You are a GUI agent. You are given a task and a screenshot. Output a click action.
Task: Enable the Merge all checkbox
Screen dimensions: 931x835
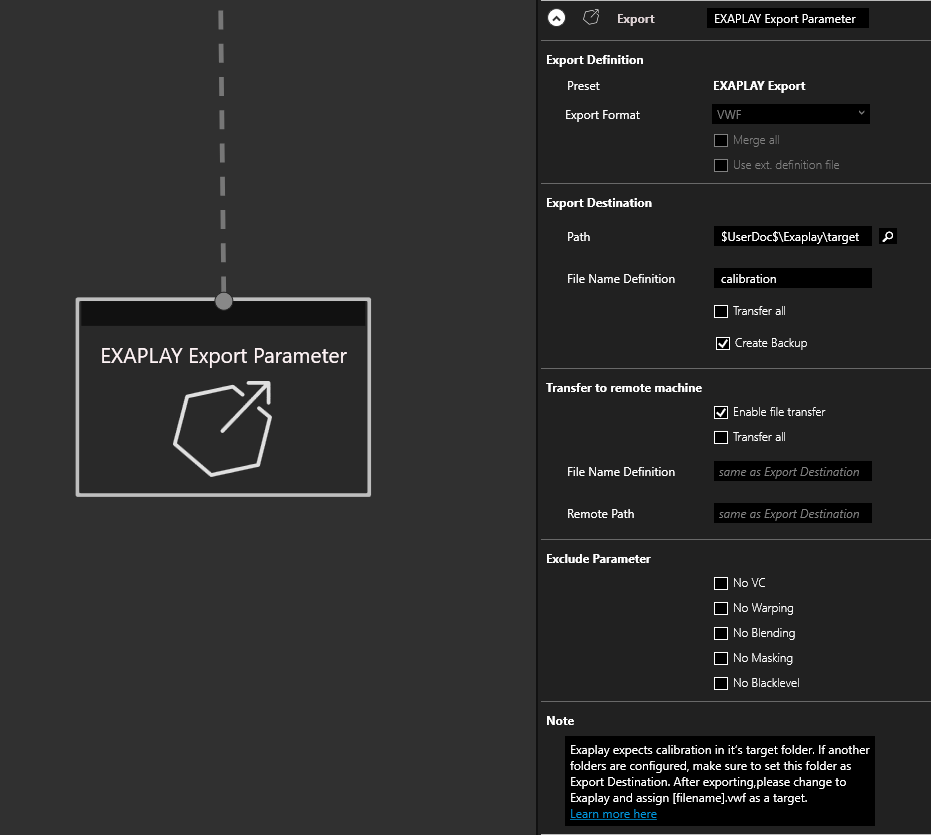tap(721, 140)
